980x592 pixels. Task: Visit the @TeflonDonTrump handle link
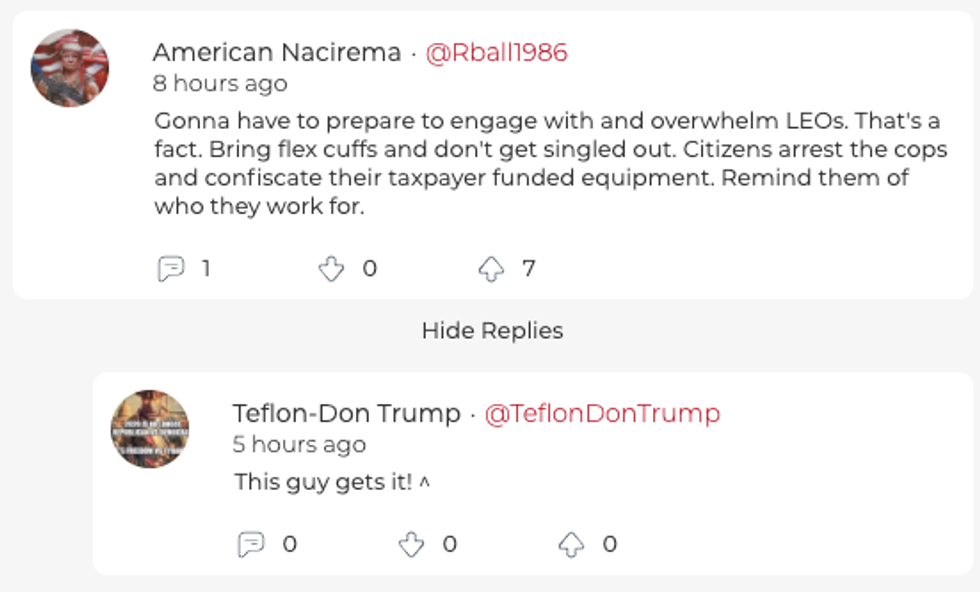(x=602, y=413)
